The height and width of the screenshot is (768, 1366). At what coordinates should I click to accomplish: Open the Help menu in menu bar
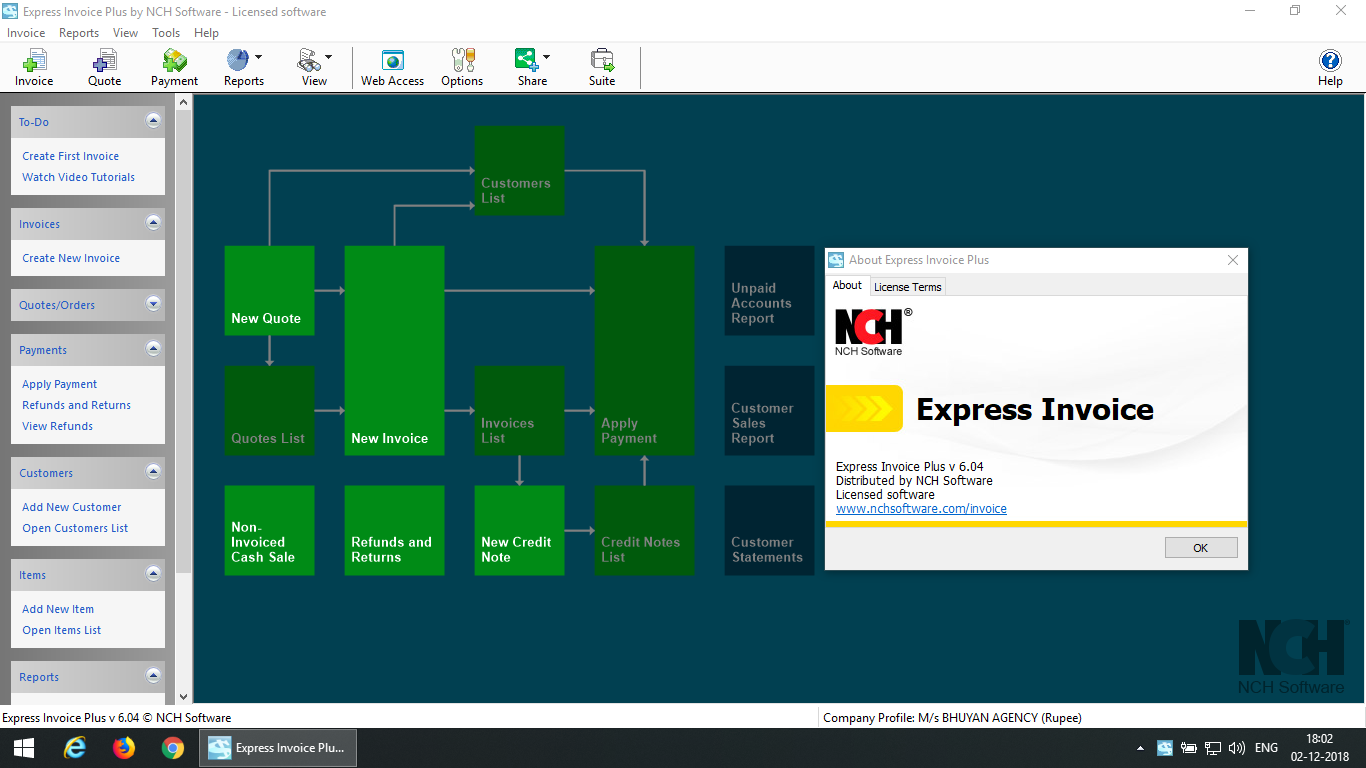[x=206, y=33]
